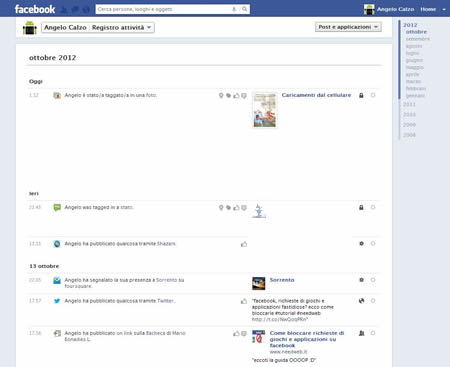The height and width of the screenshot is (367, 450).
Task: Jump to 2011 in the timeline sidebar
Action: (409, 104)
